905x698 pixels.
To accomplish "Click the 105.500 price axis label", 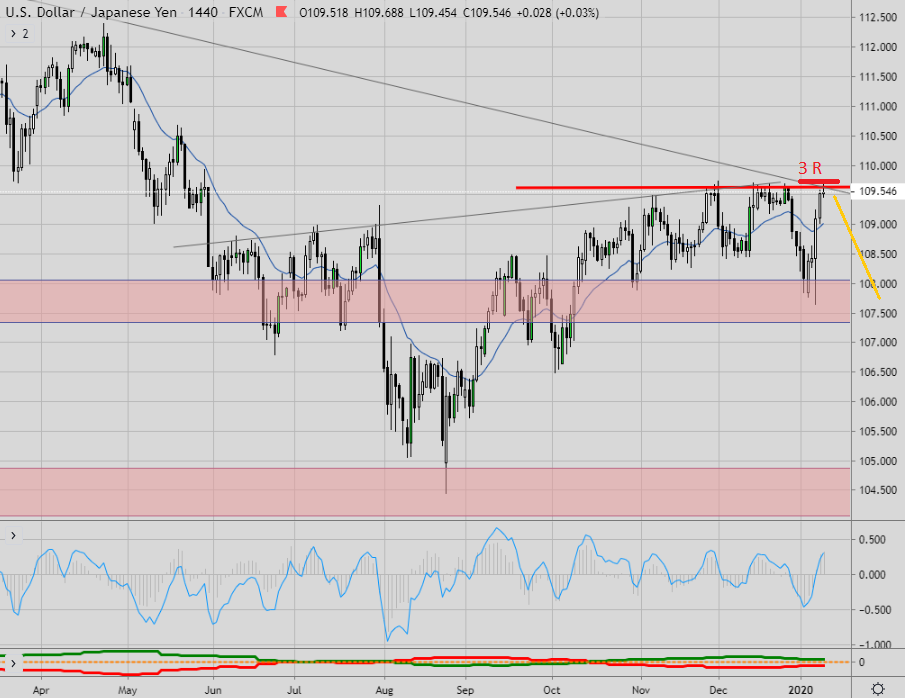I will click(878, 431).
